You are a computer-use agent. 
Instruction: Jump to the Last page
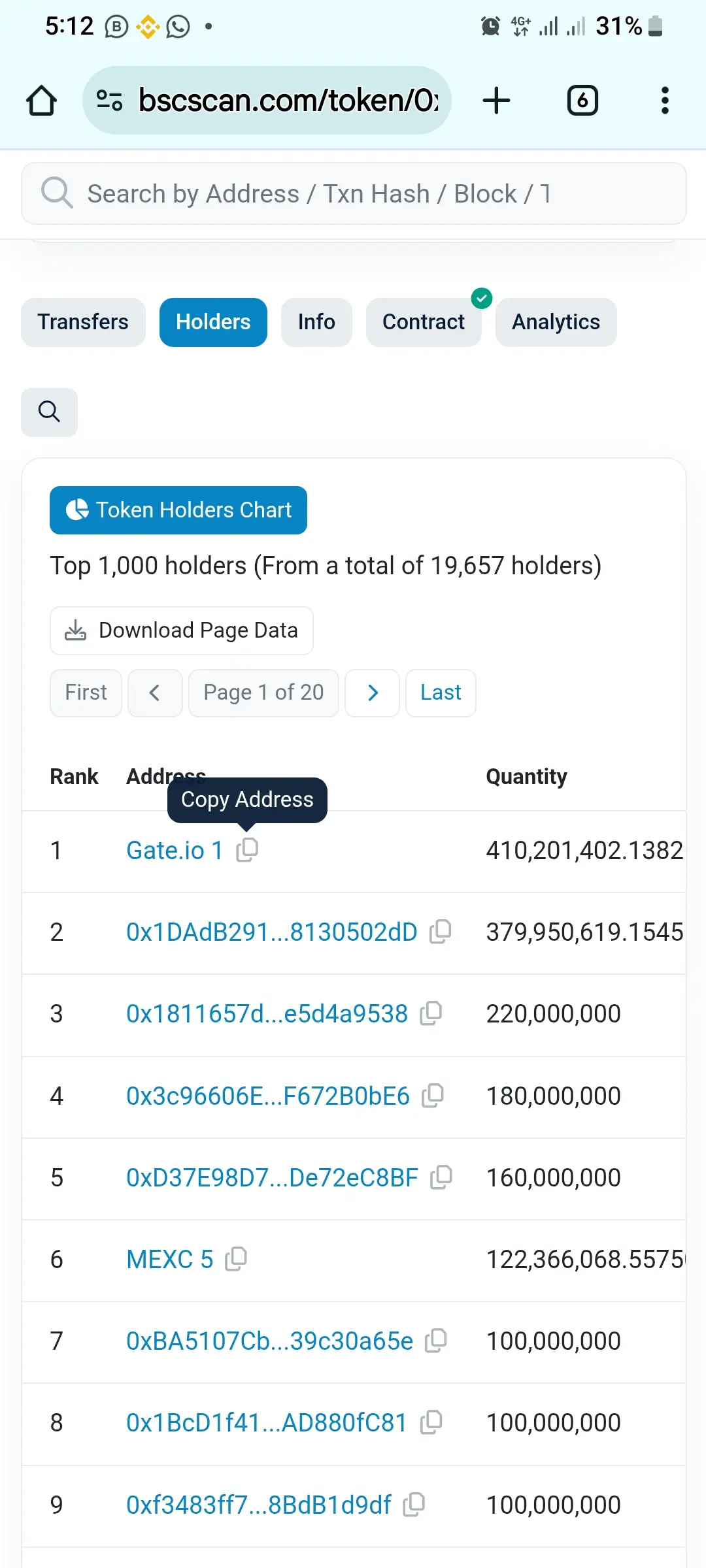click(x=441, y=693)
